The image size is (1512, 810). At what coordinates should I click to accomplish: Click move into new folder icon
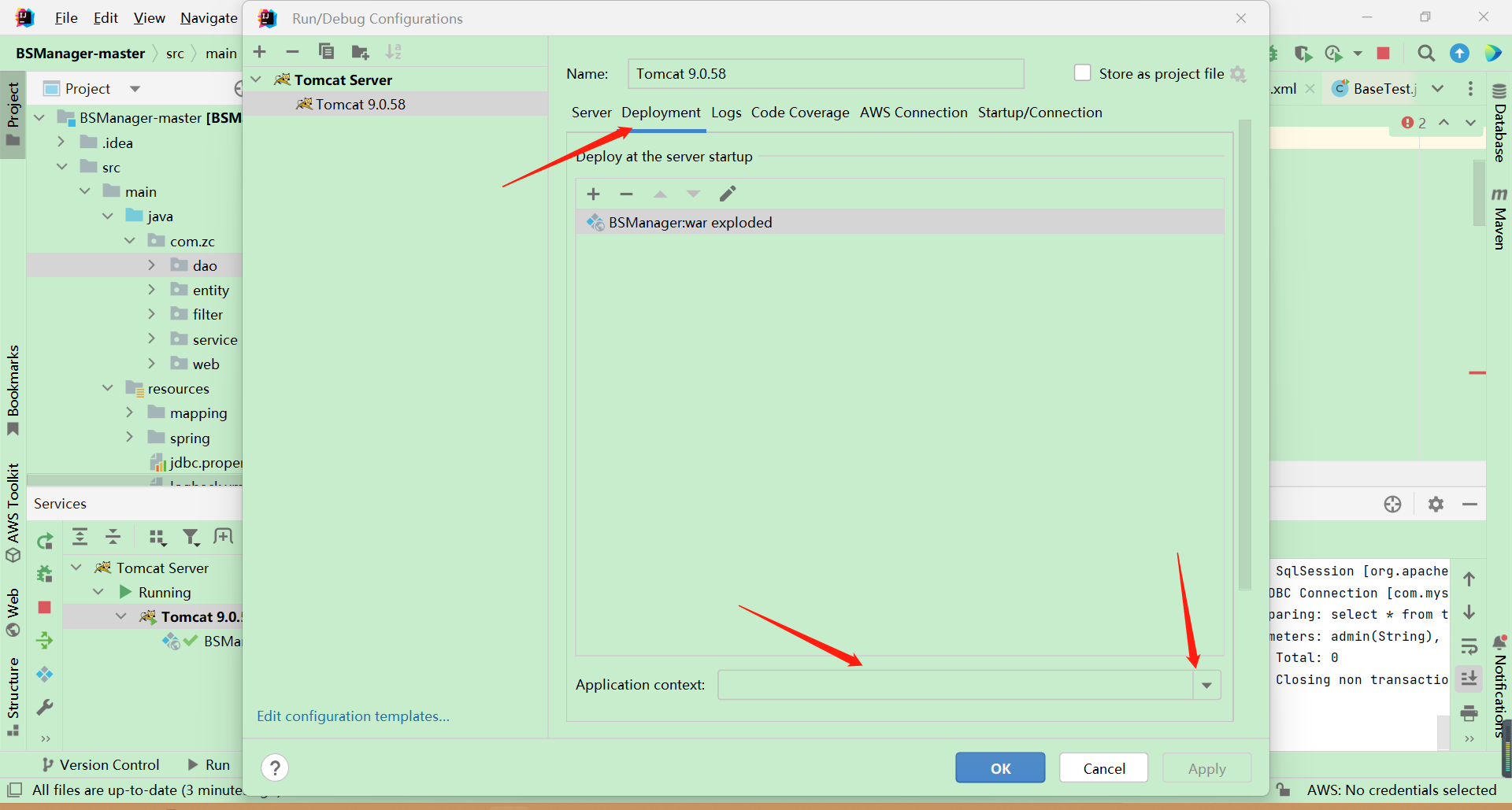pyautogui.click(x=360, y=52)
